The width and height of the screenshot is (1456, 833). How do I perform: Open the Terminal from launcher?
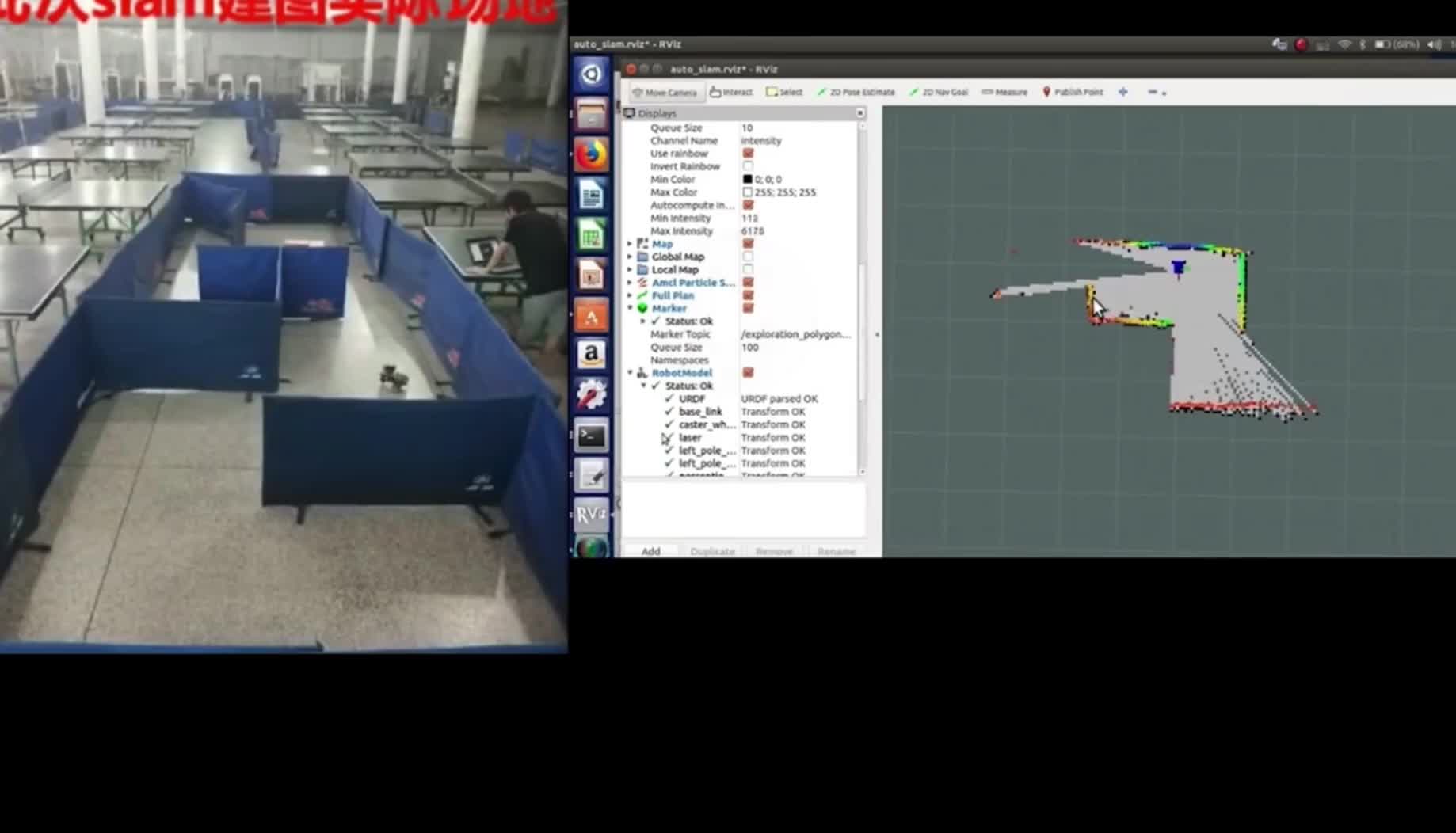point(591,436)
